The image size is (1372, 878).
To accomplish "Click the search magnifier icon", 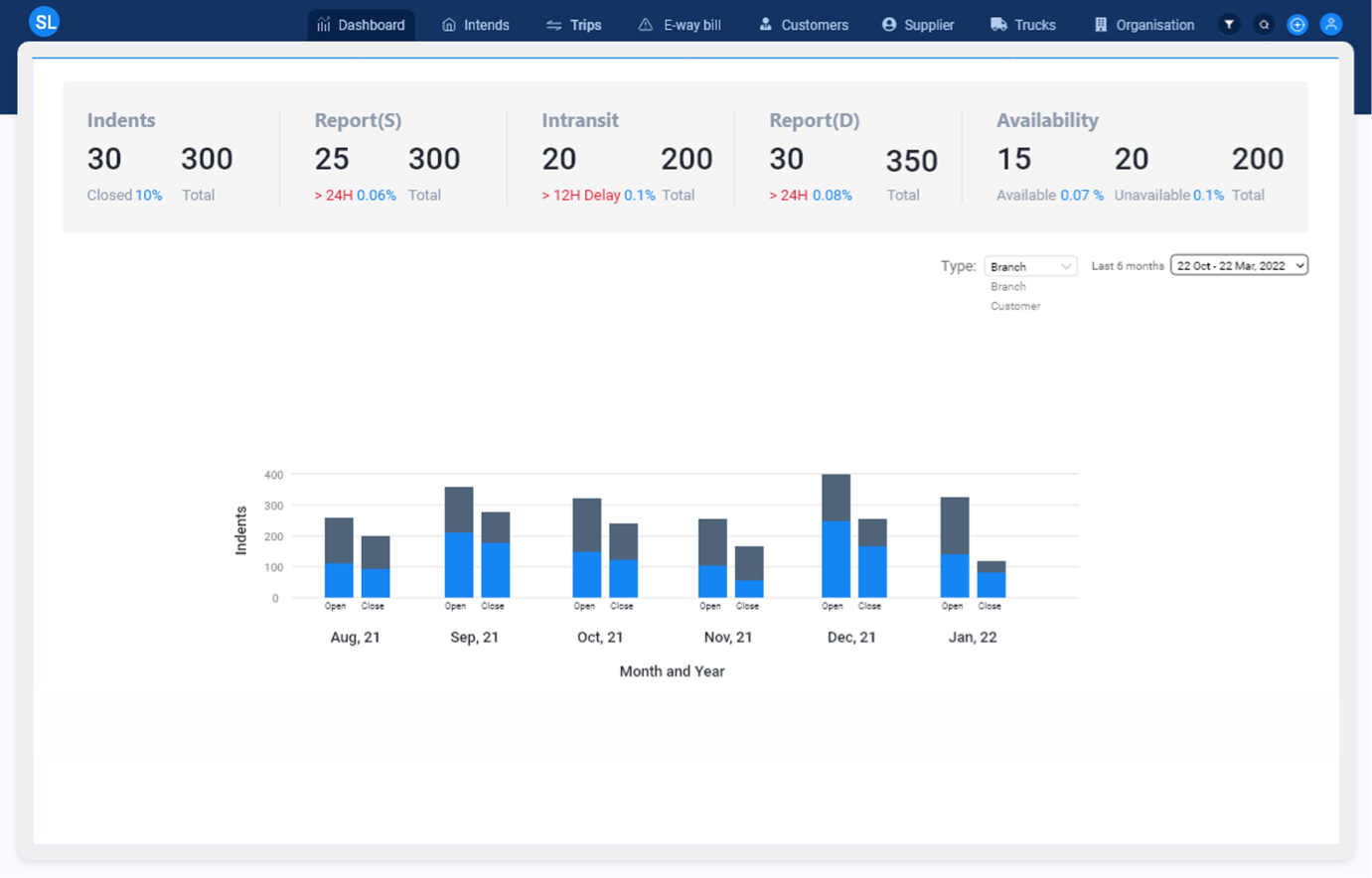I will [1264, 25].
